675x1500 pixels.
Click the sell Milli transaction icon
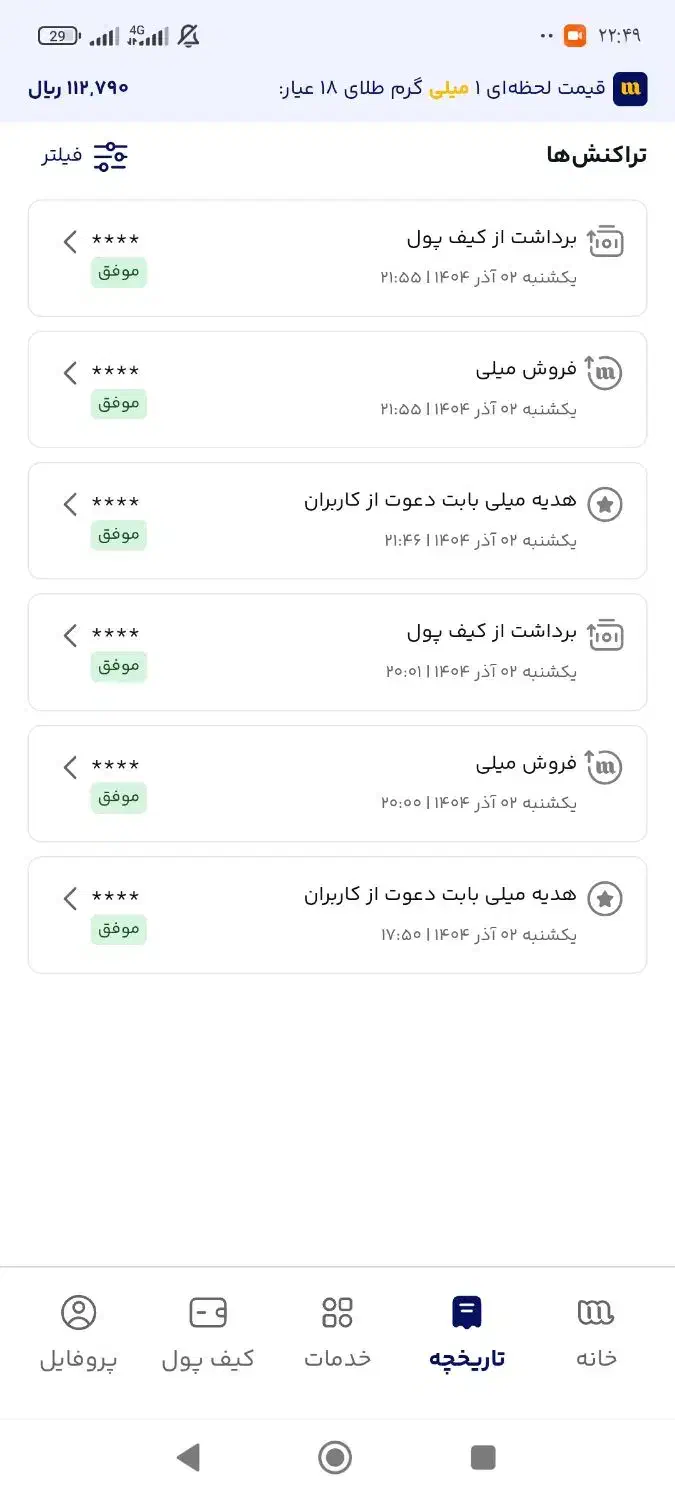click(605, 372)
